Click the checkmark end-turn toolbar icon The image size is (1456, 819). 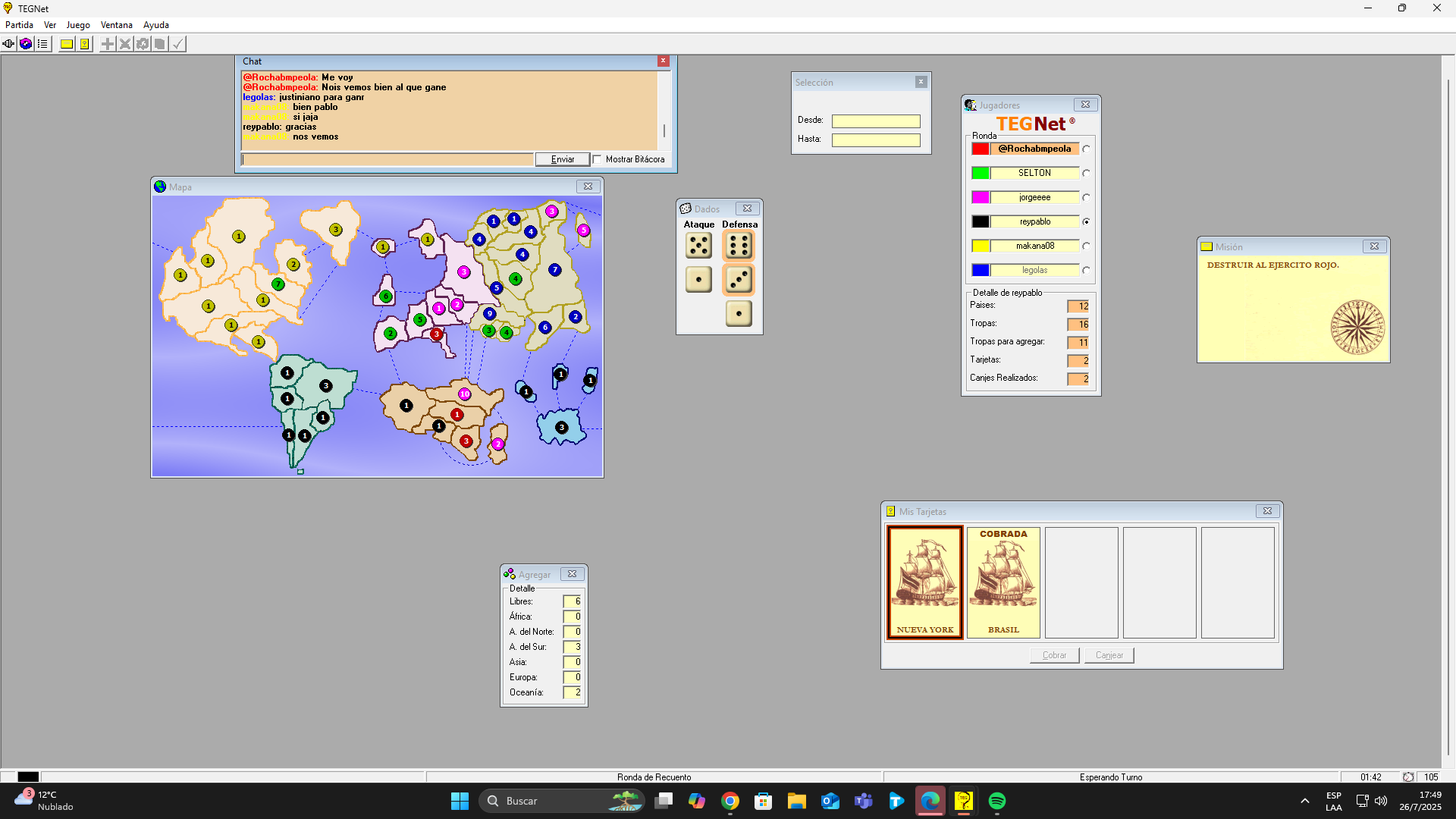(177, 44)
